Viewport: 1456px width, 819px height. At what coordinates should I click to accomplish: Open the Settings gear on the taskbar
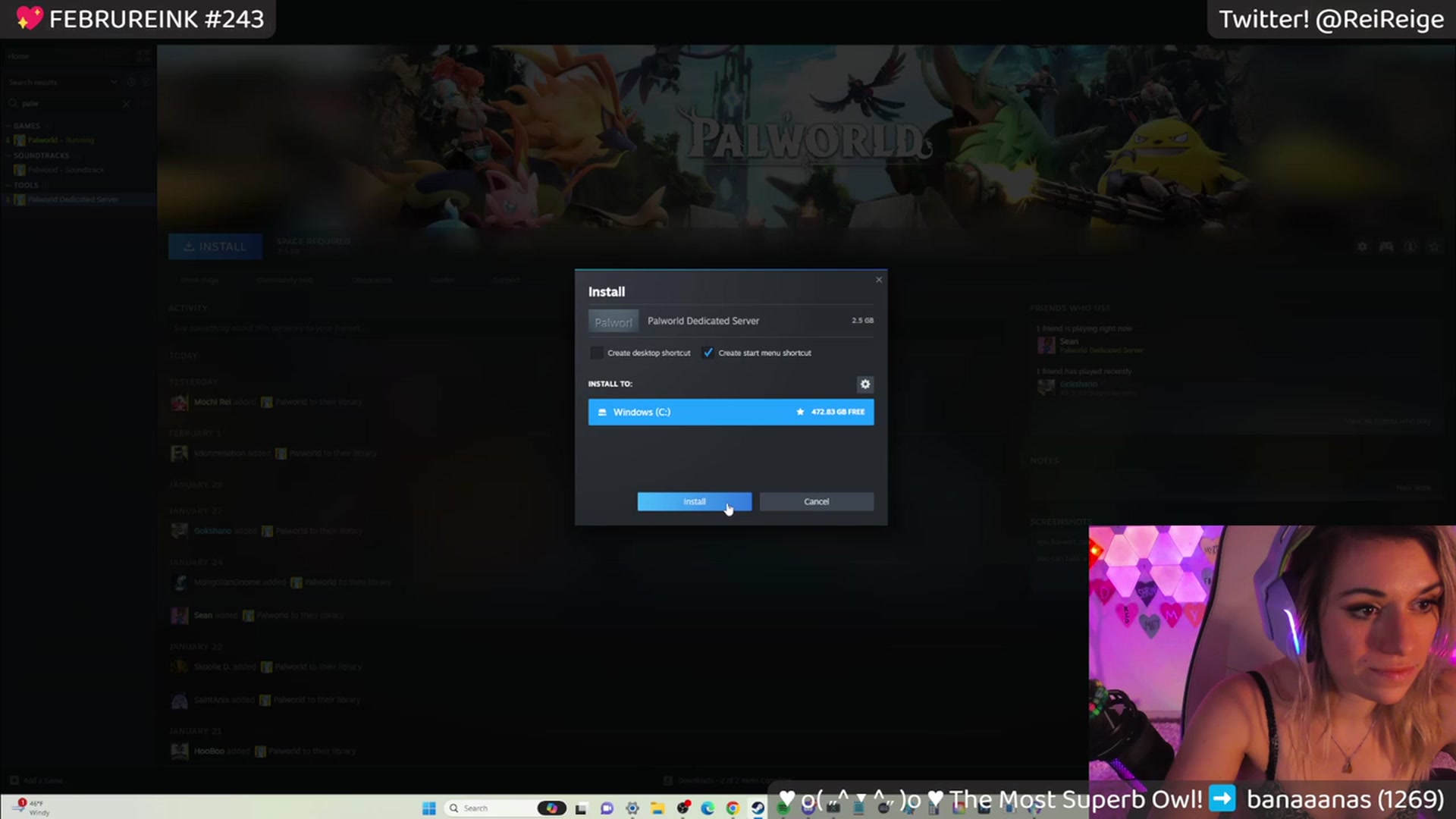[x=632, y=808]
